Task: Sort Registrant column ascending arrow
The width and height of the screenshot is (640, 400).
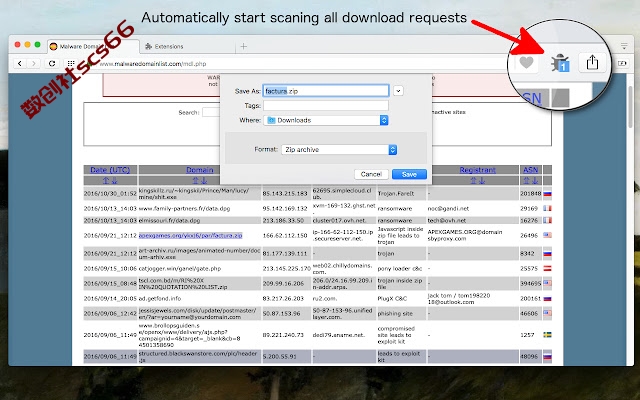Action: (x=473, y=180)
